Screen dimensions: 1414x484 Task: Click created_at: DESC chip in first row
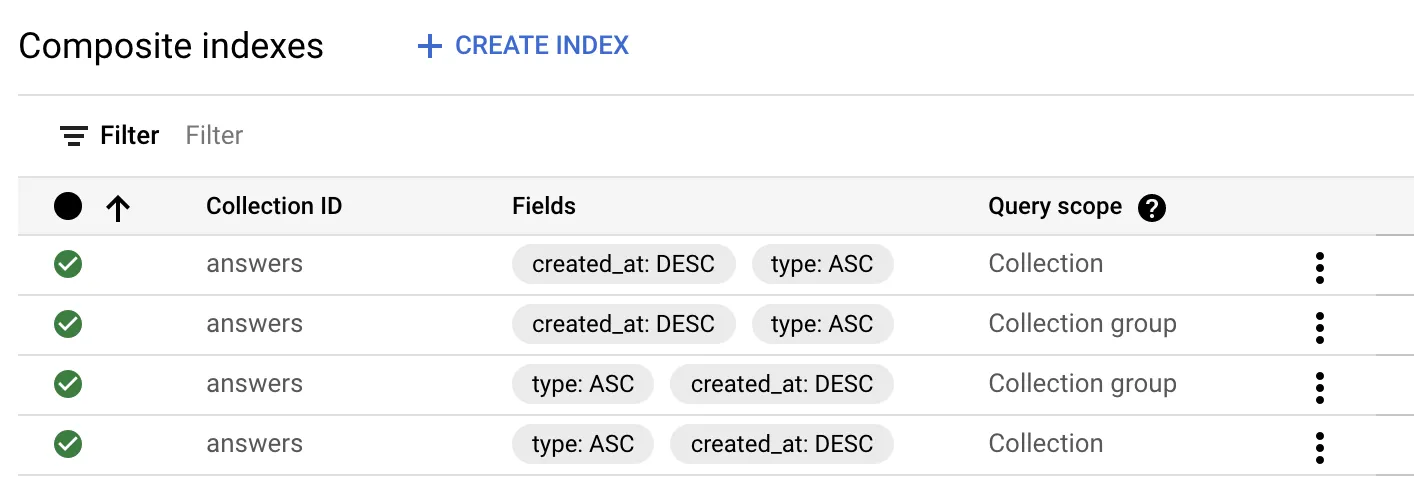click(623, 264)
